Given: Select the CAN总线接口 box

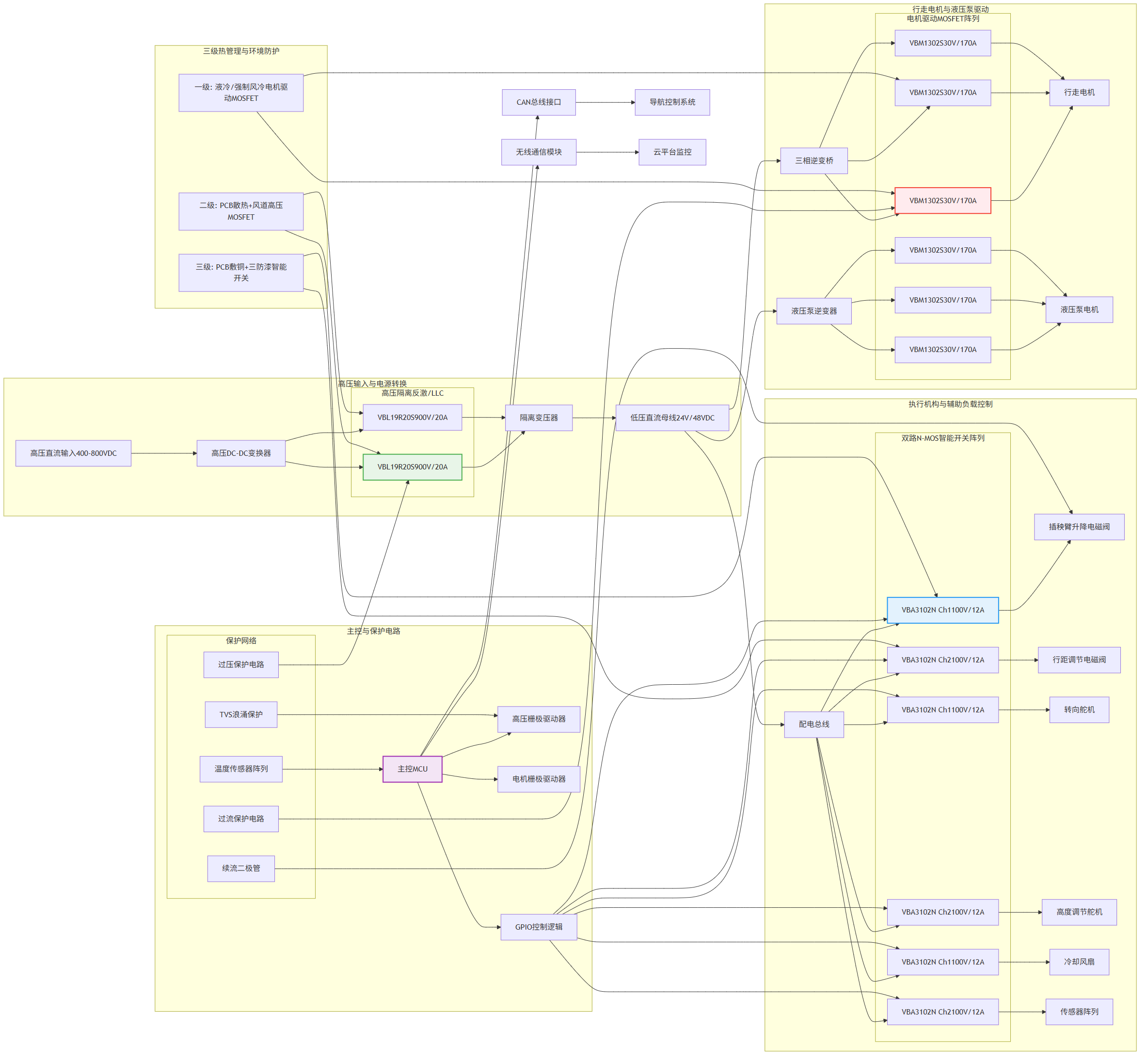Looking at the screenshot, I should 538,102.
